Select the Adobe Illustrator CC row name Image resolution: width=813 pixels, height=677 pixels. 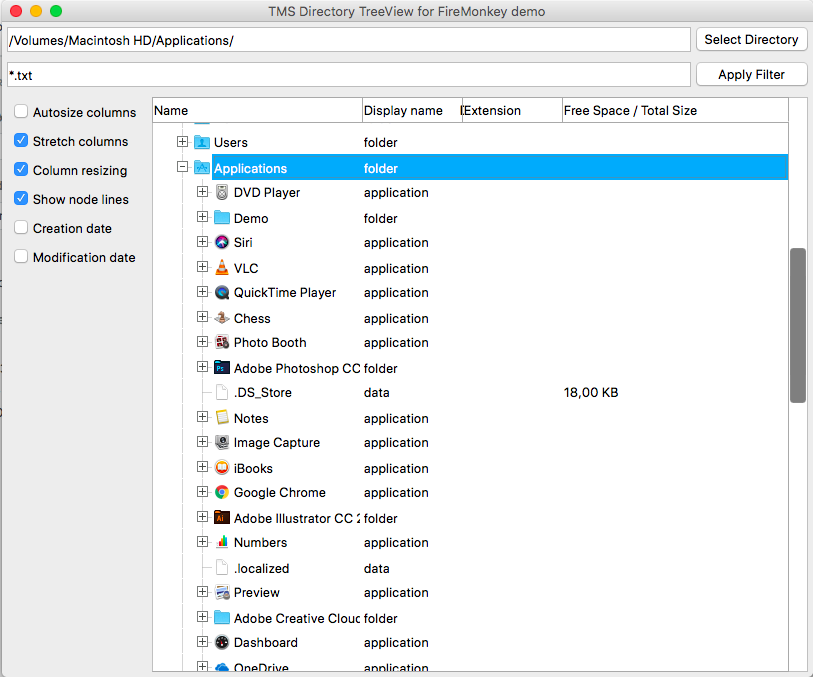(x=297, y=518)
